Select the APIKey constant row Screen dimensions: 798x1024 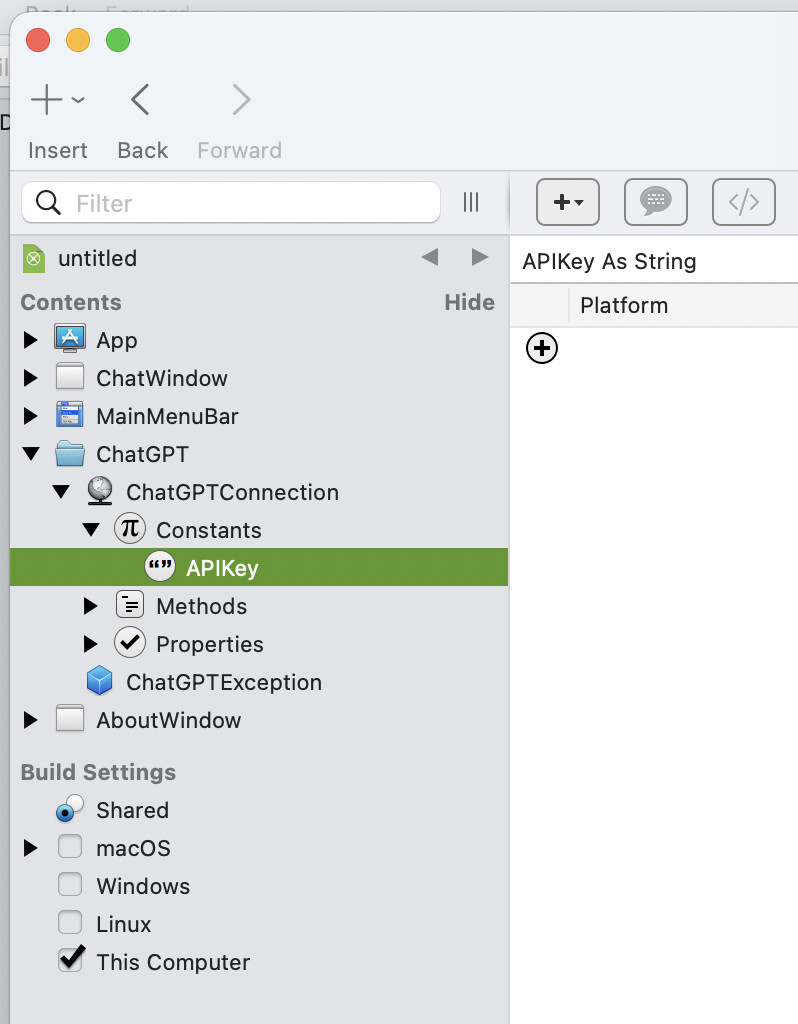click(x=259, y=567)
